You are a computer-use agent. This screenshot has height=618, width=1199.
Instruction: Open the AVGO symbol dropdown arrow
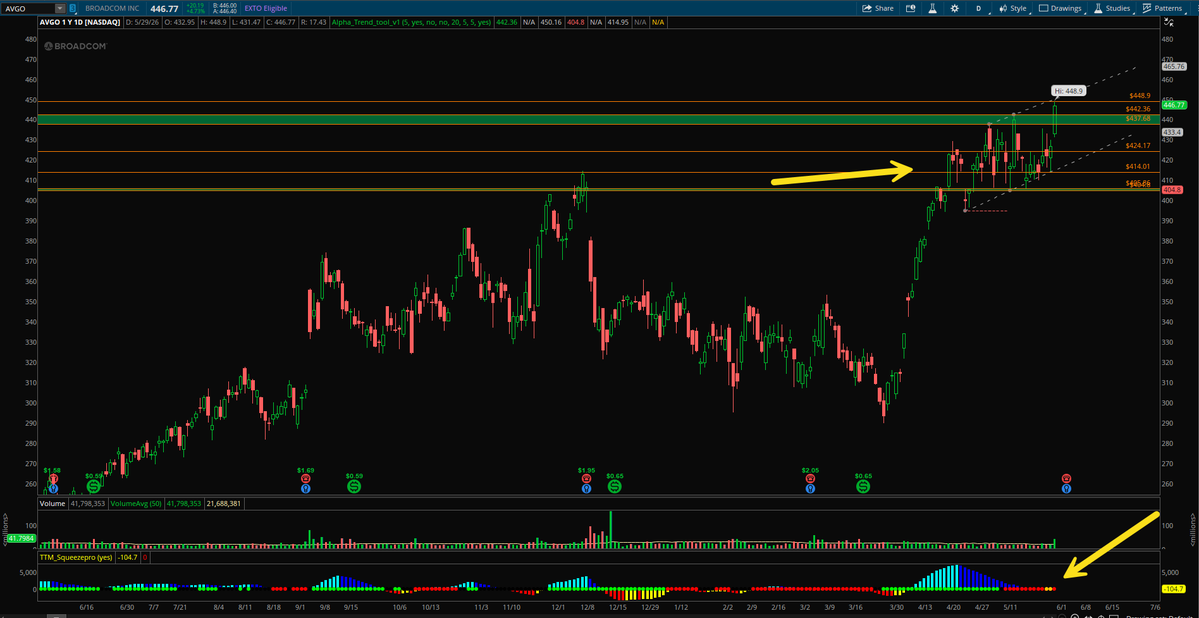coord(60,8)
